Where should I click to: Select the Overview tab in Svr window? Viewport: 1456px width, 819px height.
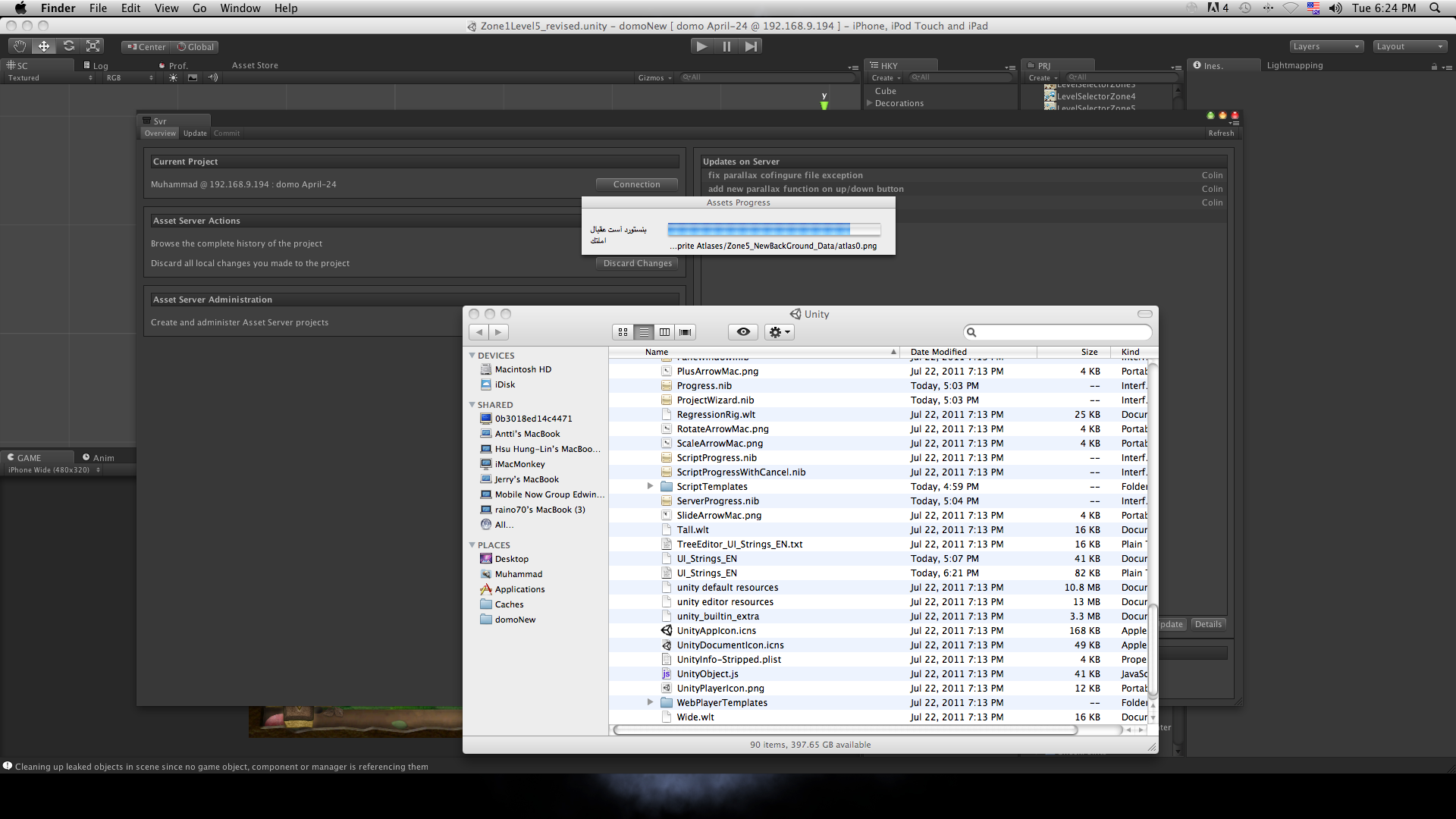tap(160, 133)
